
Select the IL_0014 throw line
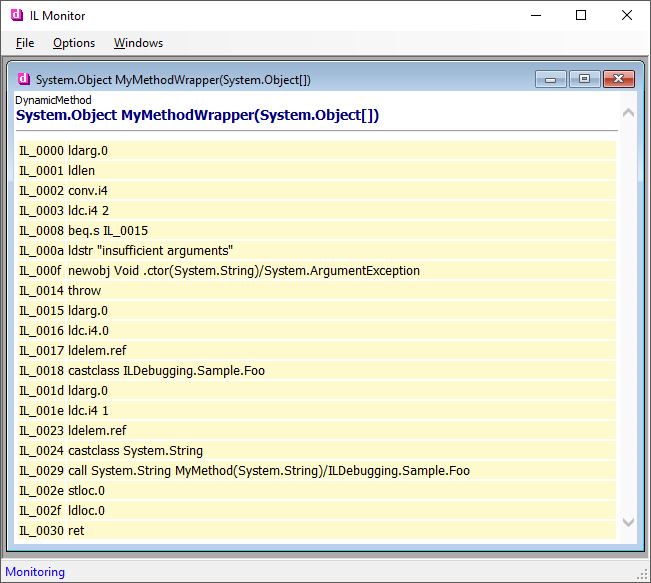[x=317, y=290]
